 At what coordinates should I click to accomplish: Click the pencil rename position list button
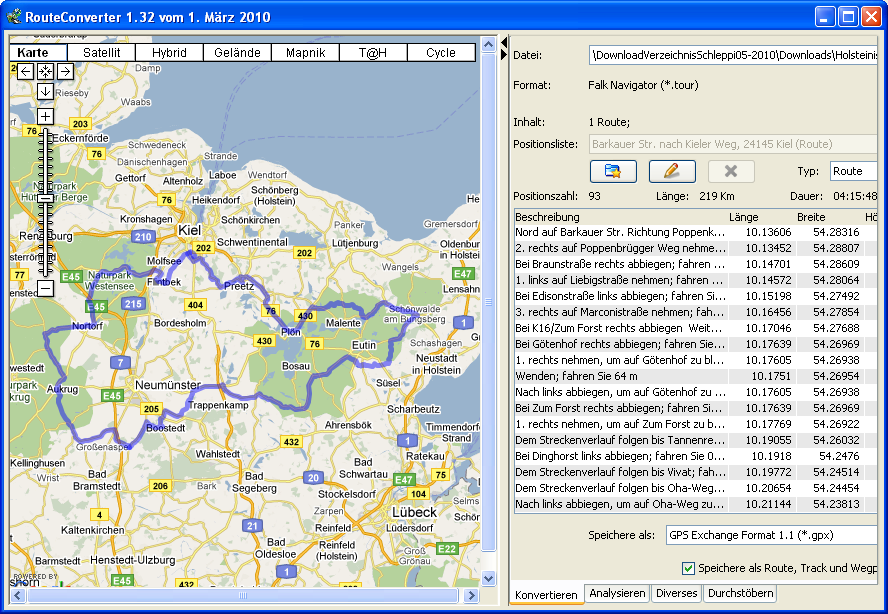[671, 171]
